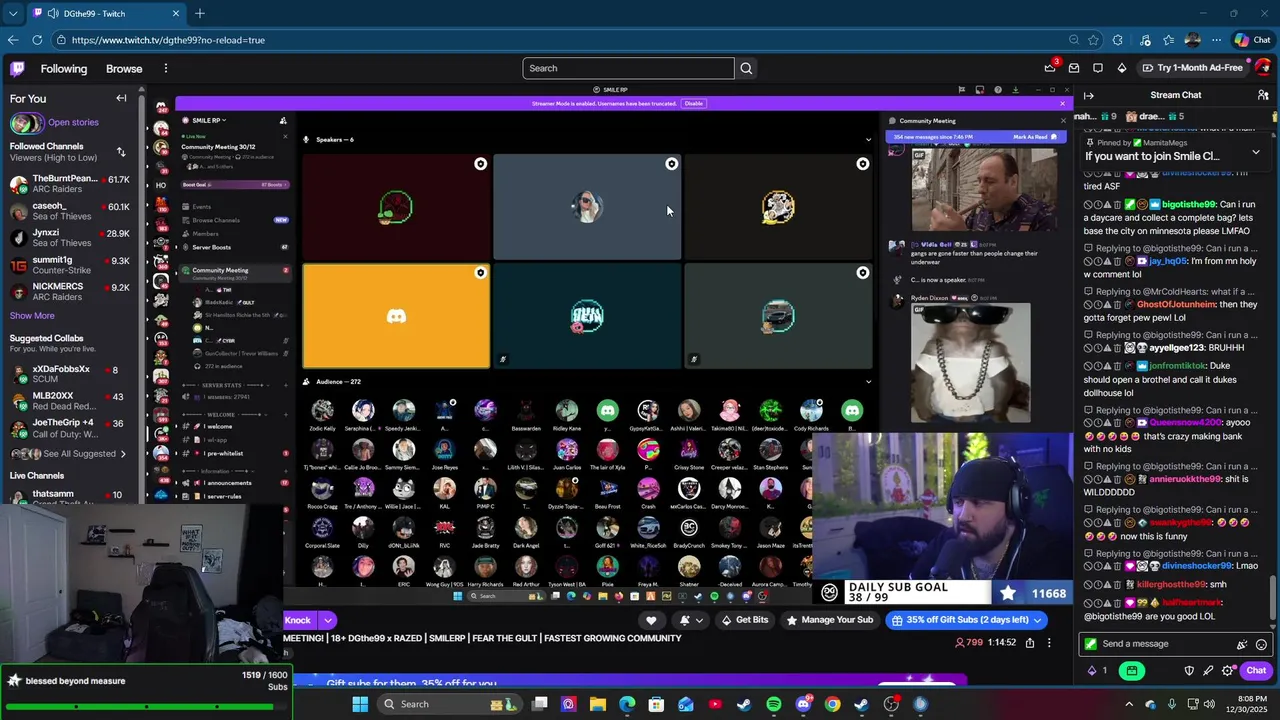Open notification bell dropdown
1280x720 pixels.
pos(690,620)
